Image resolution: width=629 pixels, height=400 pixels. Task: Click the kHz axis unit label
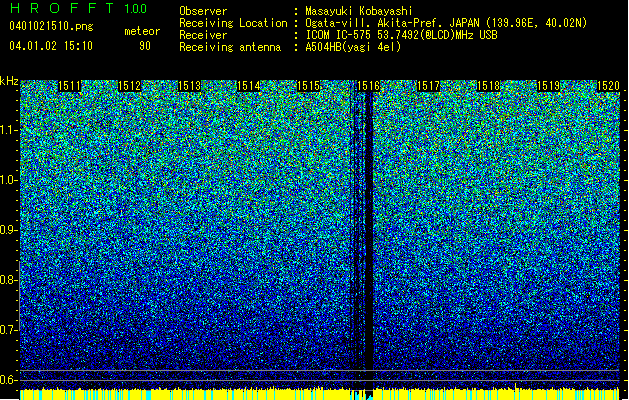tap(9, 81)
